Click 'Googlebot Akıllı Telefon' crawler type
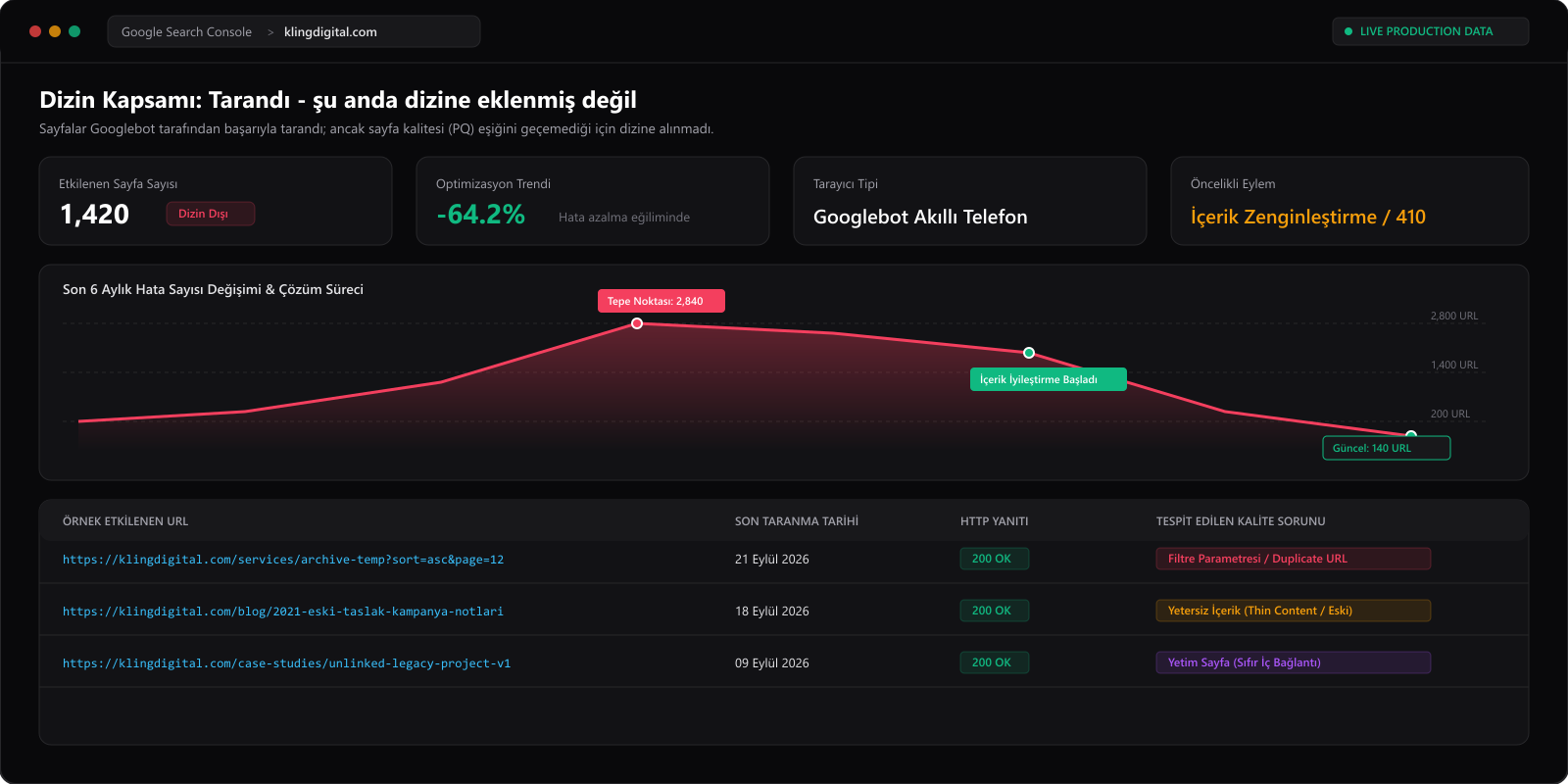This screenshot has width=1568, height=784. tap(920, 217)
